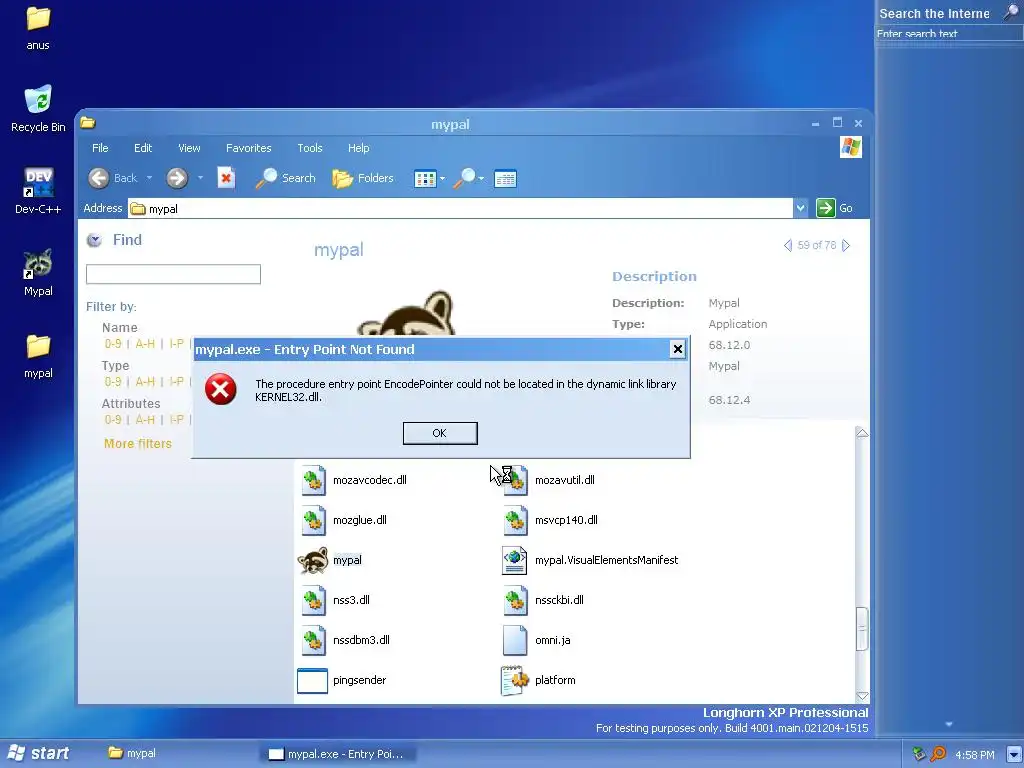Select the anus folder on desktop

(x=38, y=28)
